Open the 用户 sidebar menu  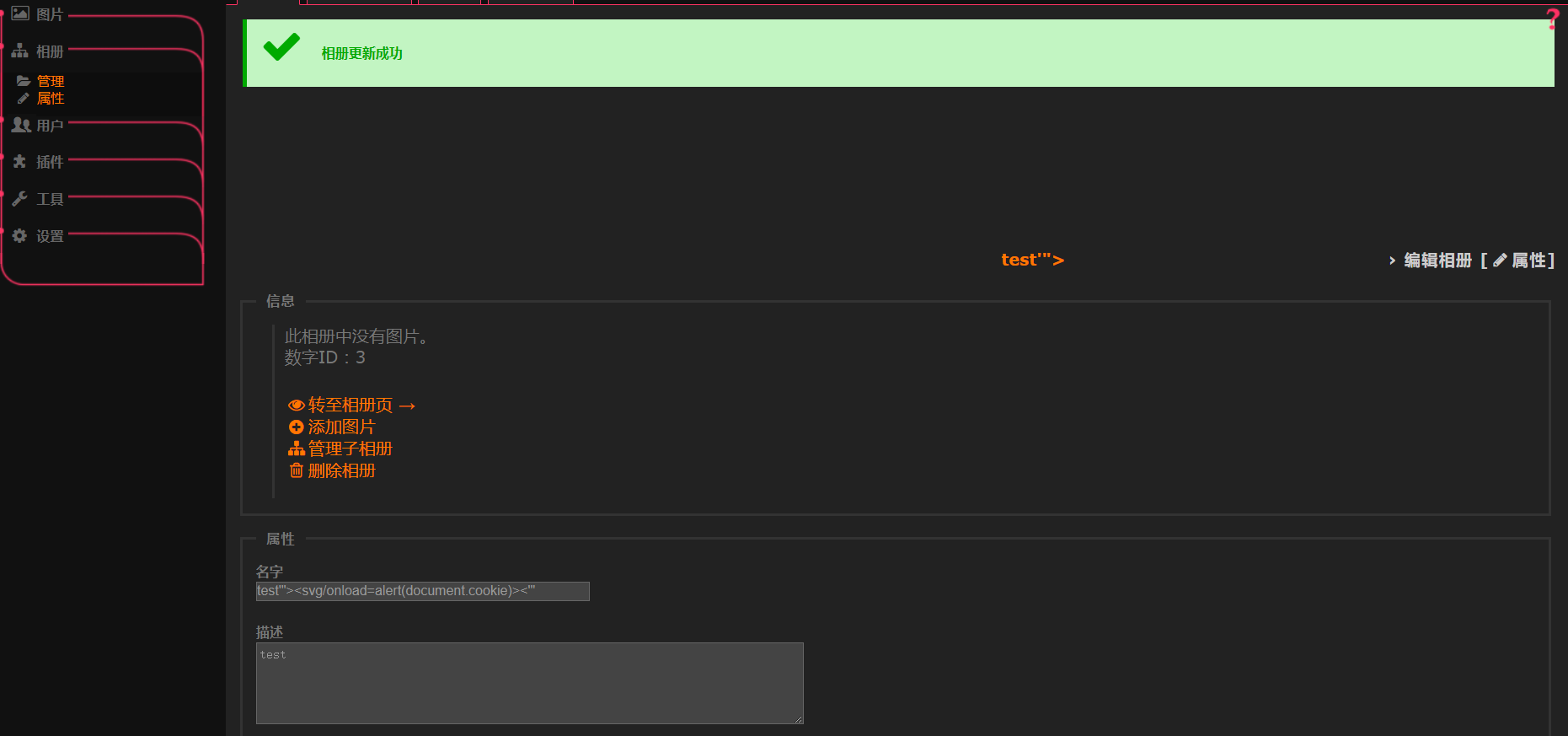click(x=50, y=126)
